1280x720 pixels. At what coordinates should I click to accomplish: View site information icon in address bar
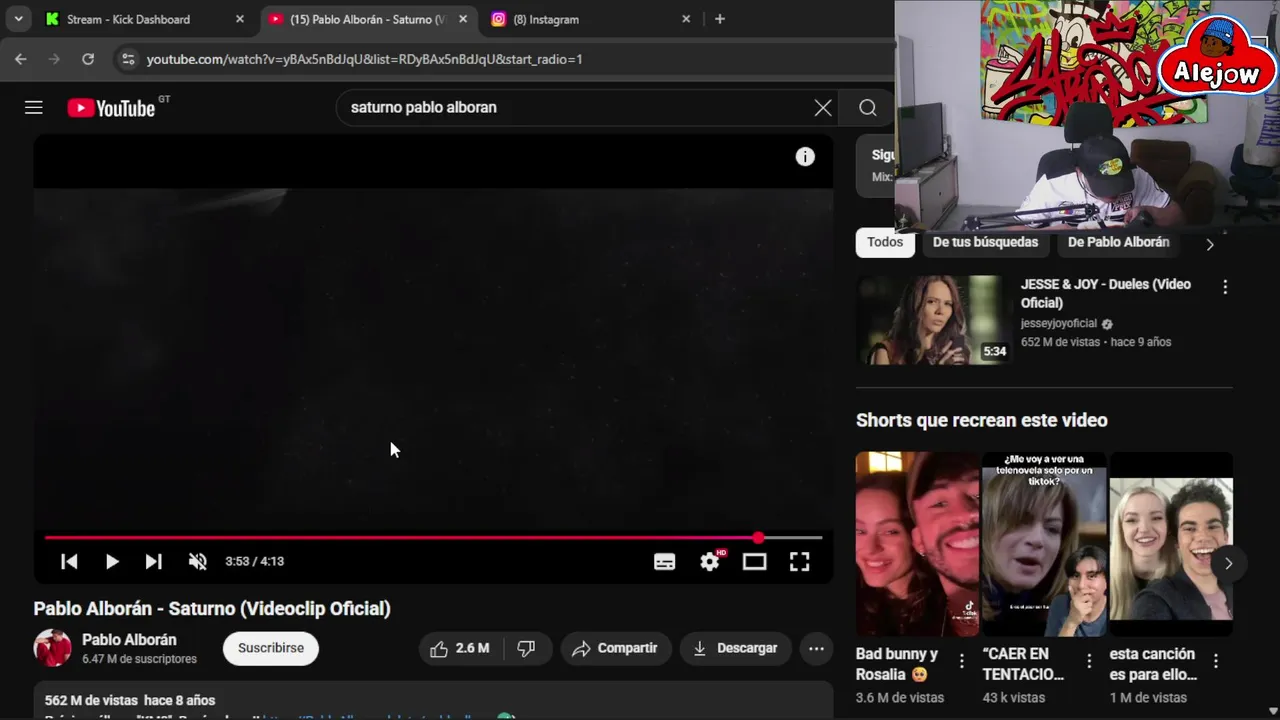coord(128,59)
